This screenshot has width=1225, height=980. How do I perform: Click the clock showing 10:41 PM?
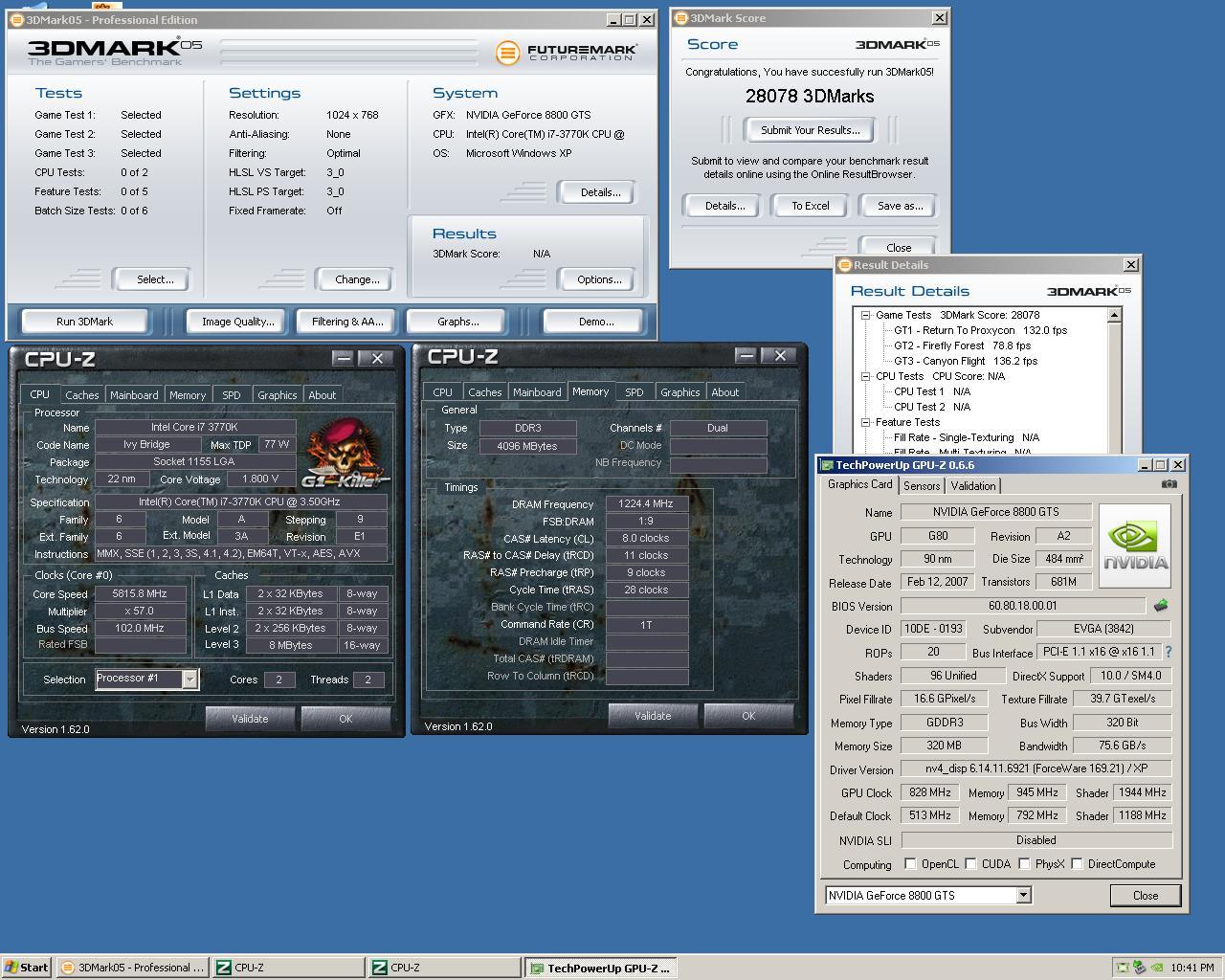(x=1192, y=968)
